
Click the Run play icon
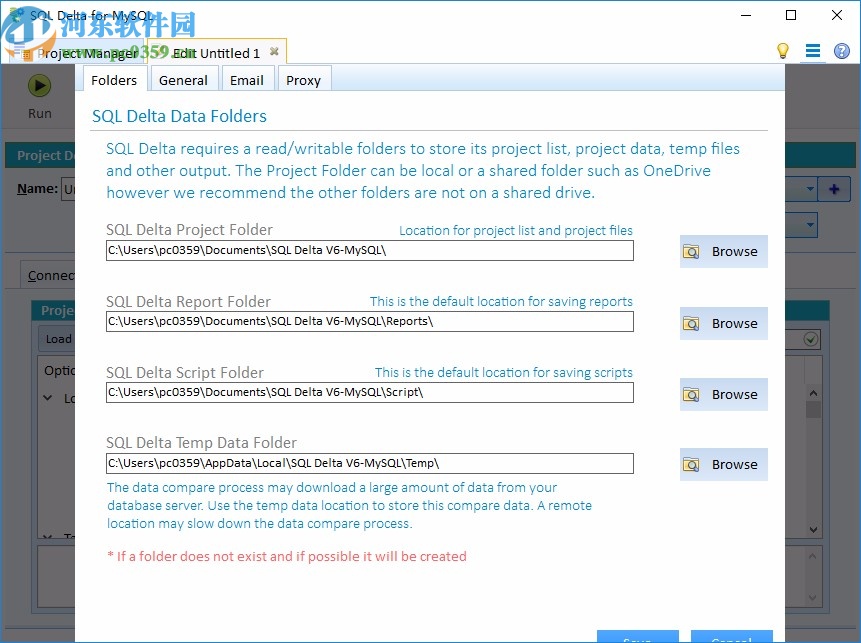coord(40,86)
